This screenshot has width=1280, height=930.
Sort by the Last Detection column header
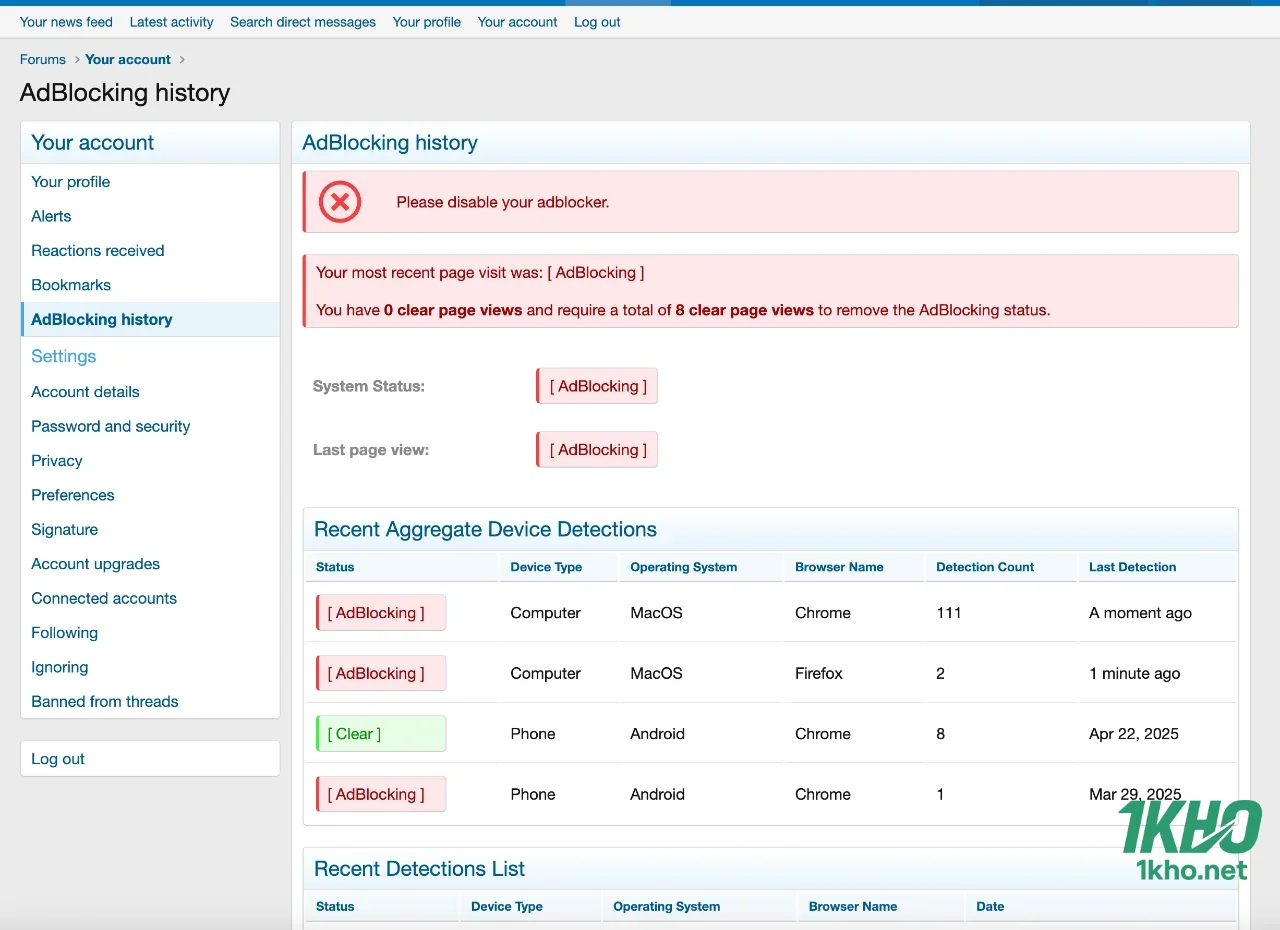tap(1132, 567)
